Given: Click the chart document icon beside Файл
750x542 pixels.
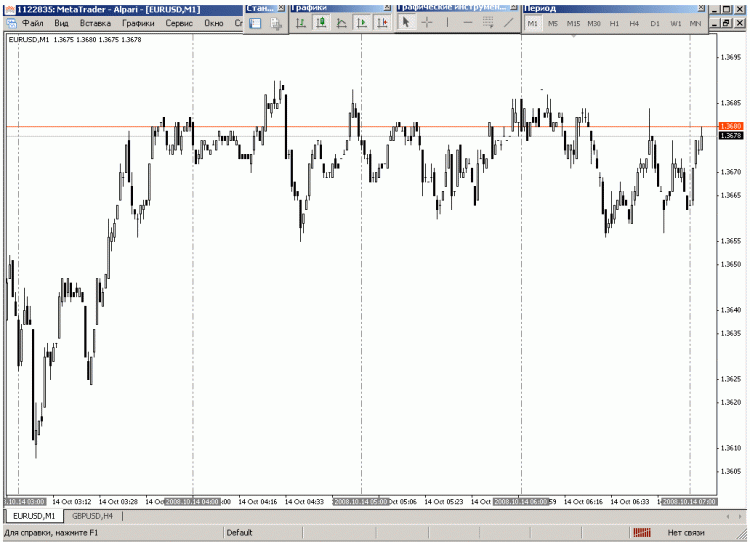Looking at the screenshot, I should point(11,23).
